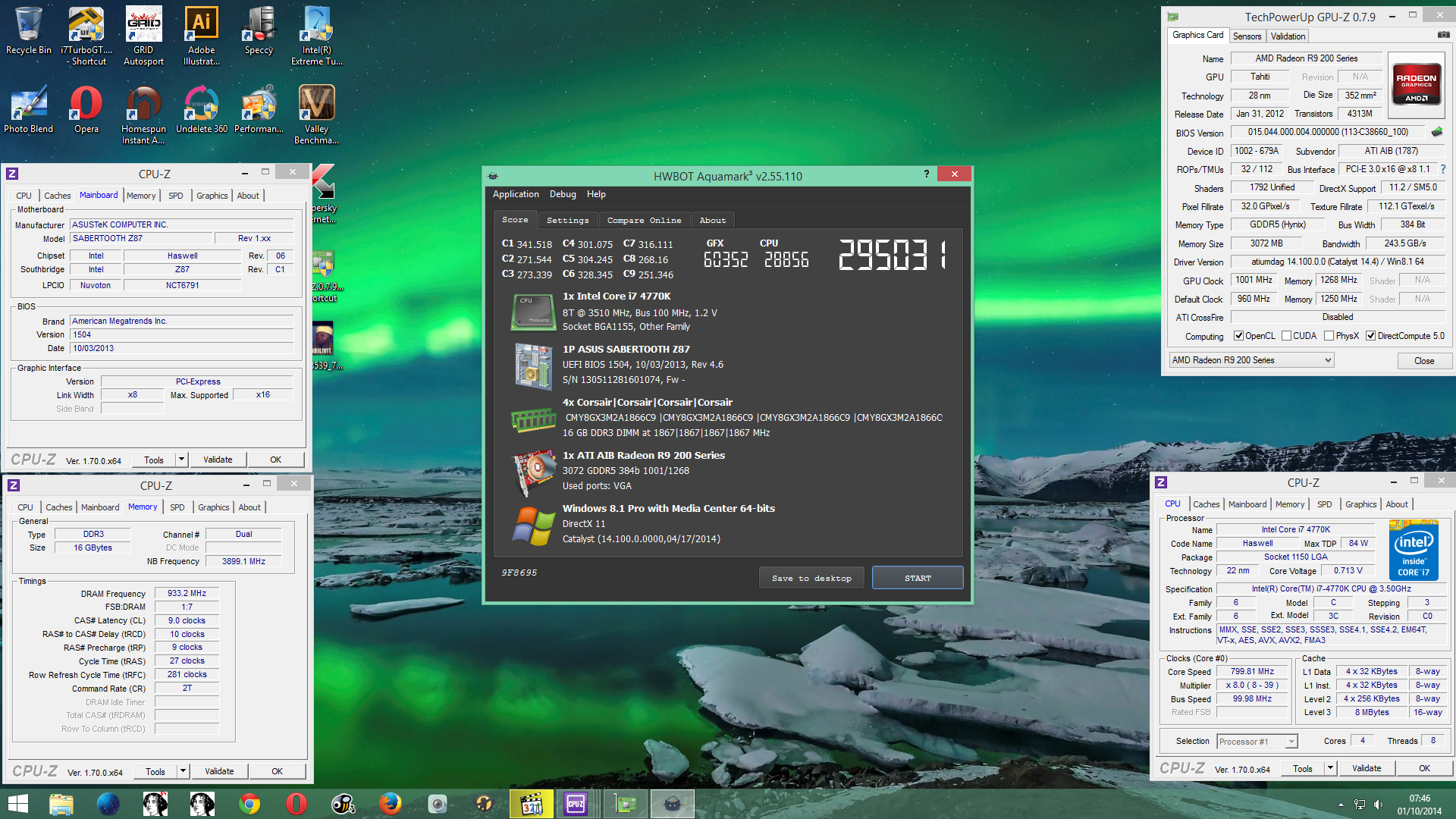Open the Opera desktop shortcut
This screenshot has height=819, width=1456.
tap(86, 110)
